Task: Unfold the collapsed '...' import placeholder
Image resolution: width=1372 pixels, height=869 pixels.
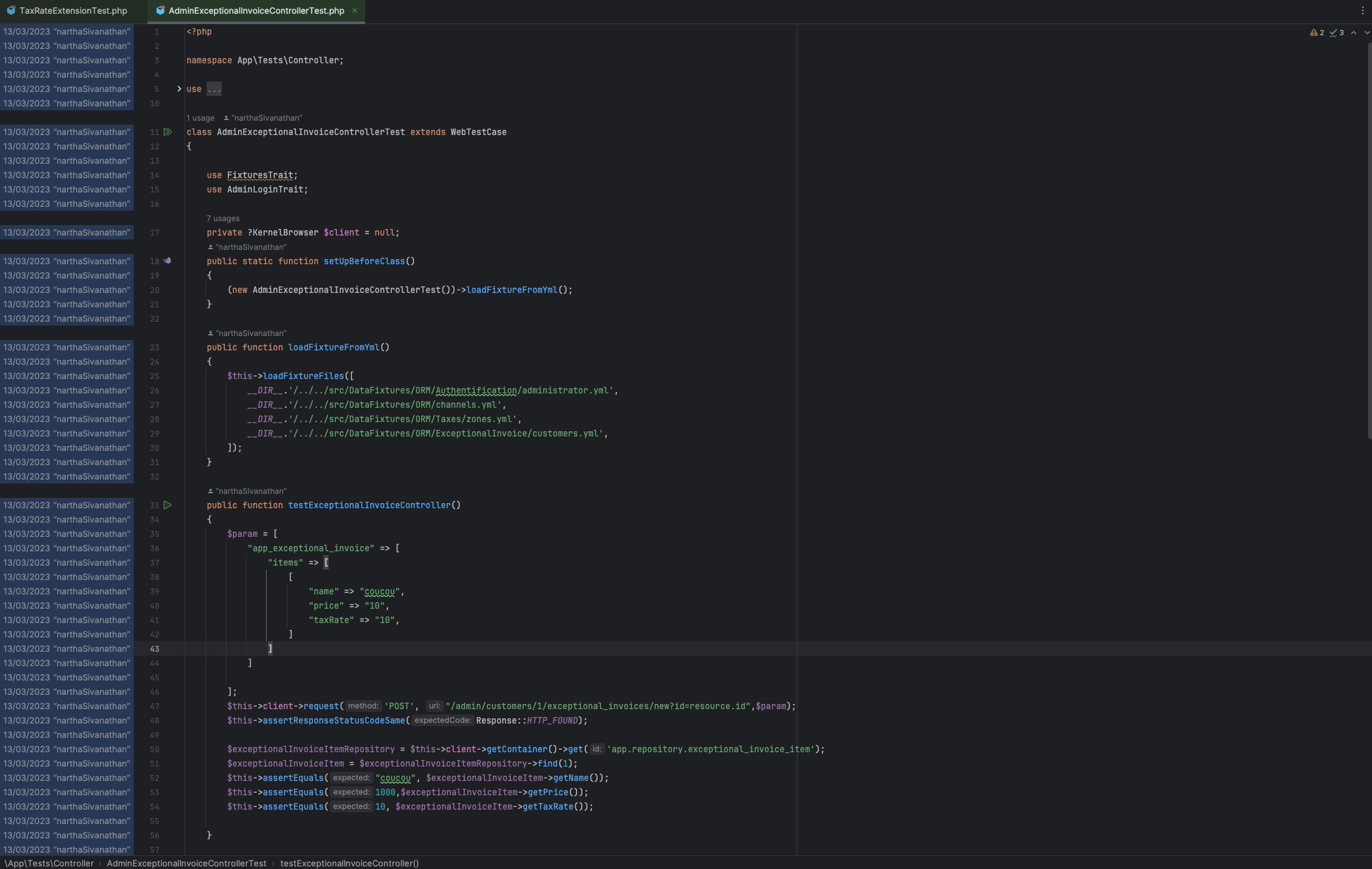Action: coord(214,89)
